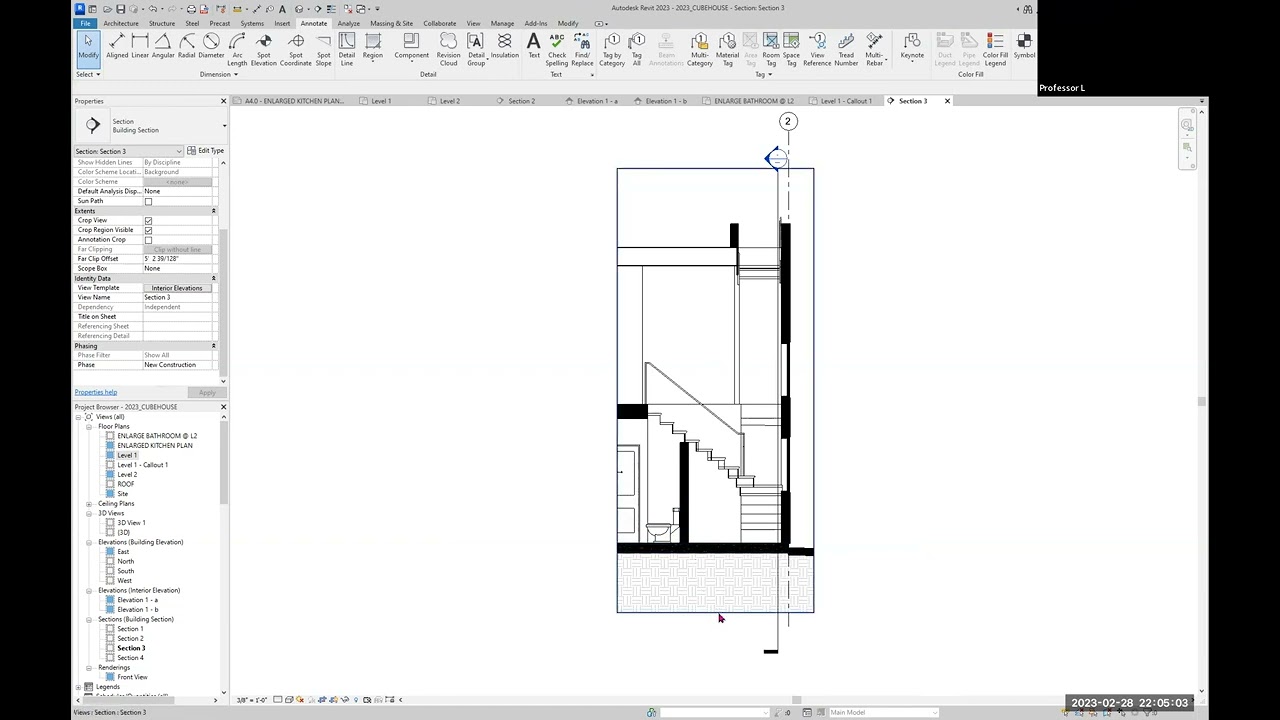Open Color Fill Legend tool
Viewport: 1280px width, 720px height.
[995, 49]
